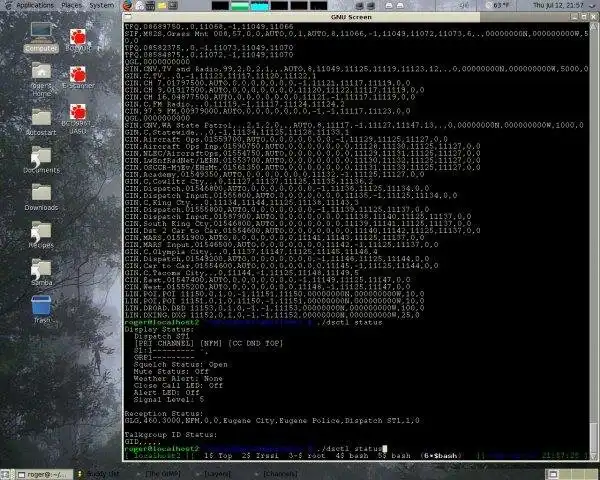Click the 'Mute Status: Off' line
This screenshot has width=600, height=480.
171,371
